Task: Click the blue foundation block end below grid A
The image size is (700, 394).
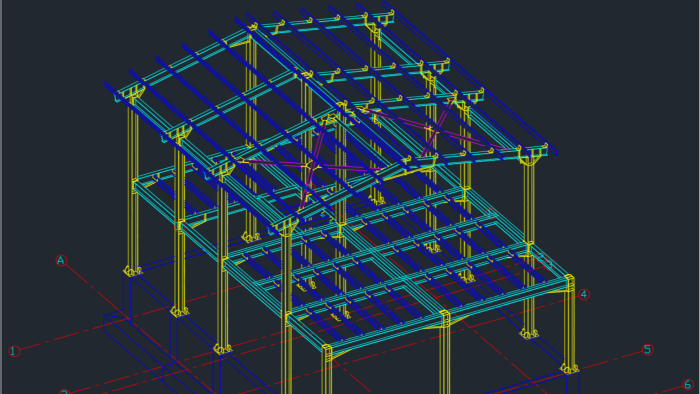Action: pos(114,324)
